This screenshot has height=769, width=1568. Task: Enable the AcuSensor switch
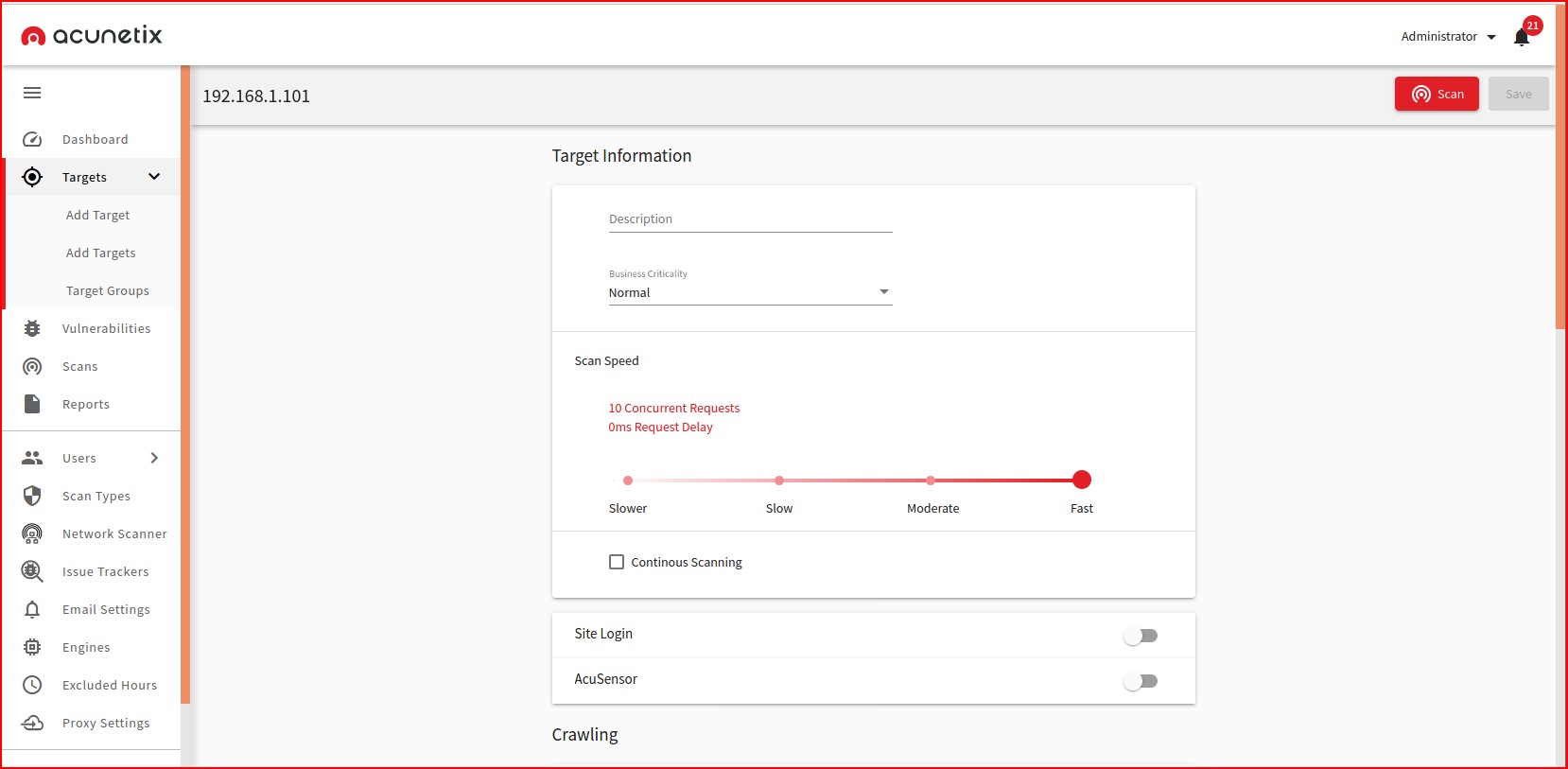coord(1141,681)
